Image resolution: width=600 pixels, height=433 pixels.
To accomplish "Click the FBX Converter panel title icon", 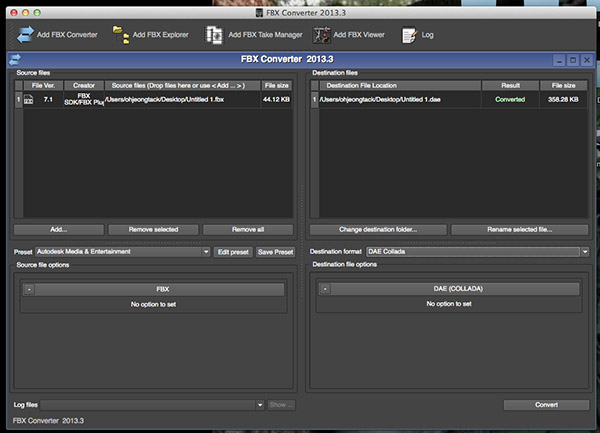I will [x=15, y=60].
